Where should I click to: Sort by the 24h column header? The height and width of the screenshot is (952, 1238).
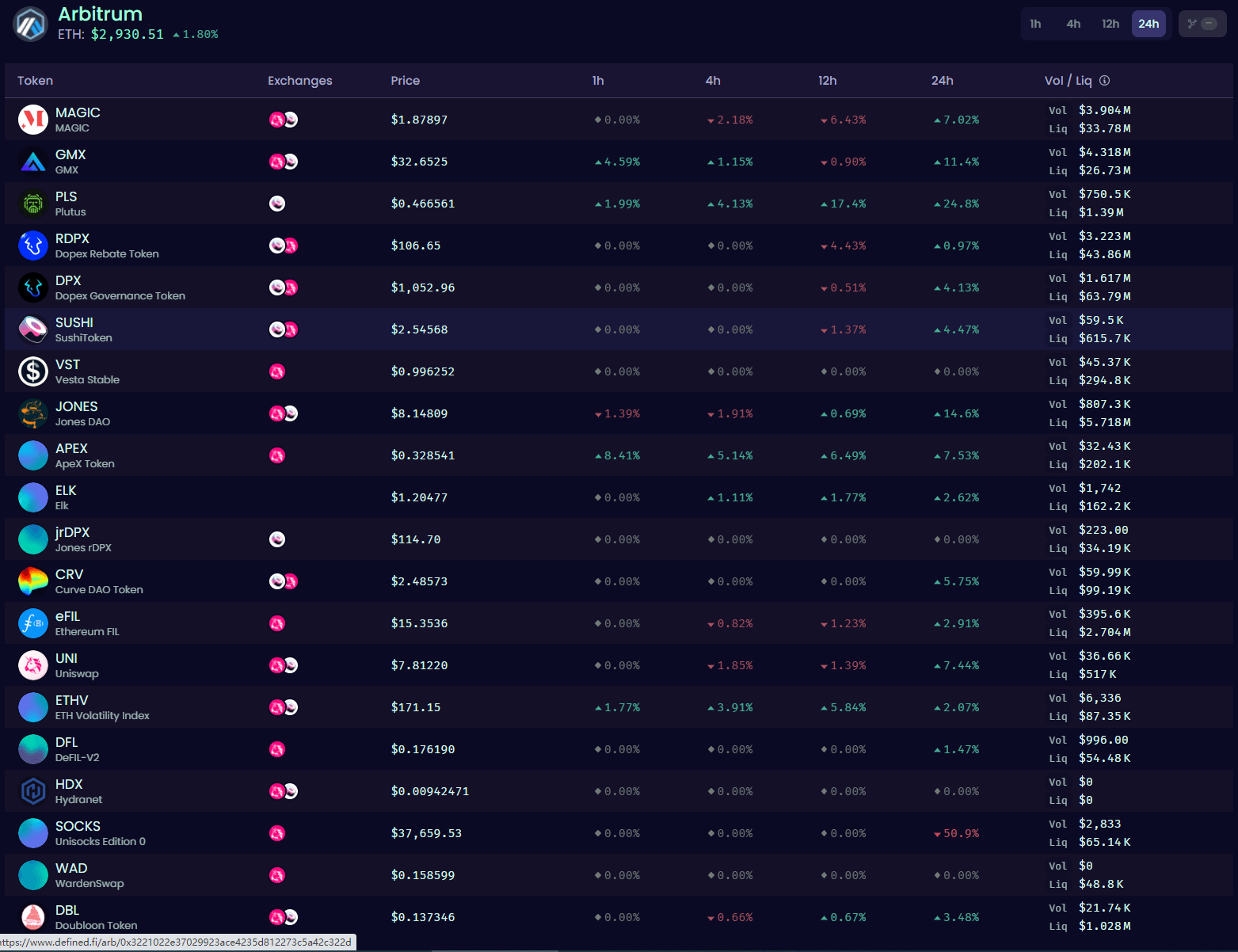[943, 80]
